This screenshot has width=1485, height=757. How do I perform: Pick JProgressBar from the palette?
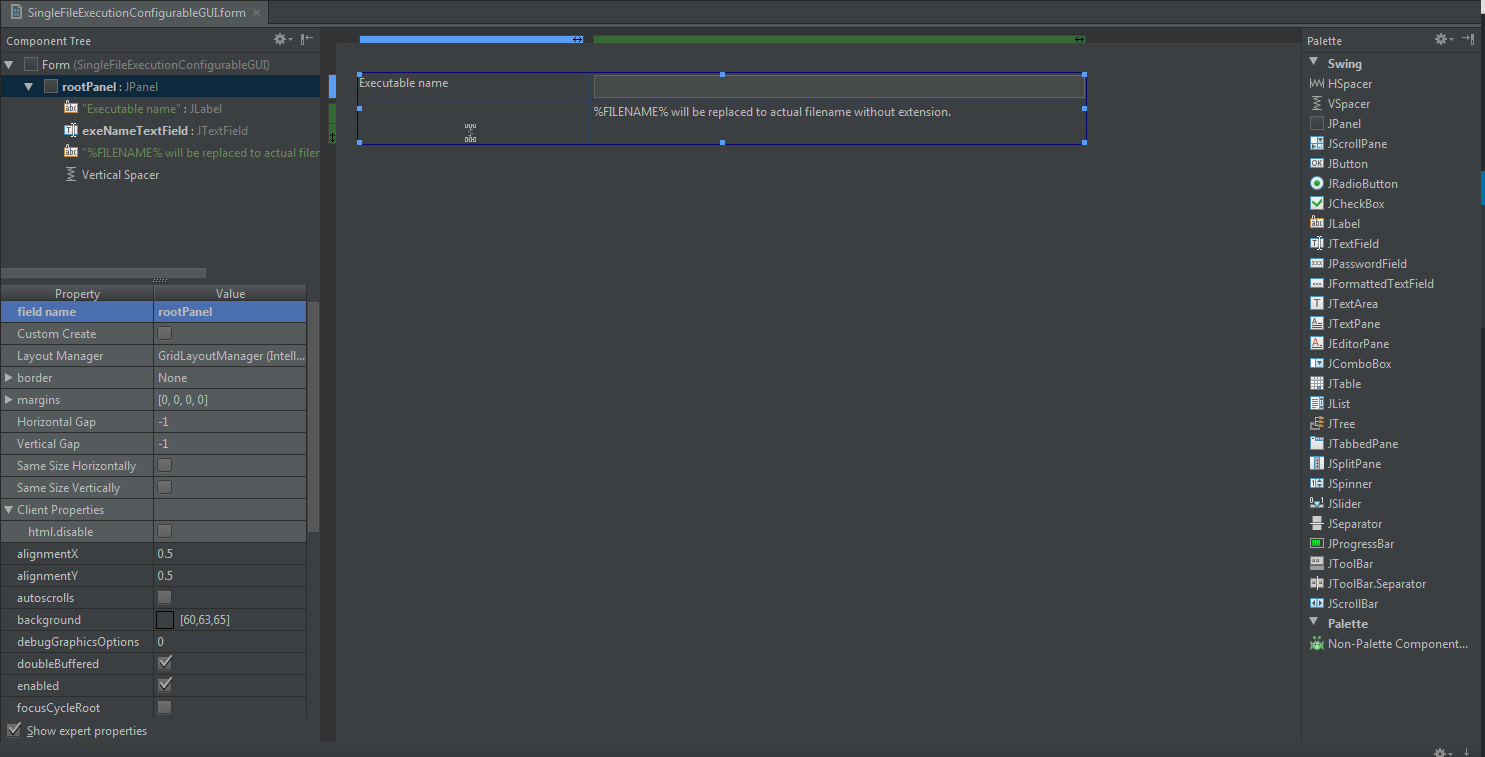1360,543
